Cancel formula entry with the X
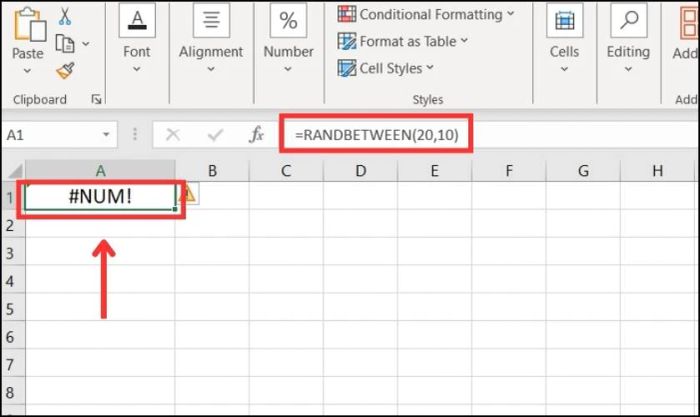Viewport: 700px width, 417px height. [173, 134]
